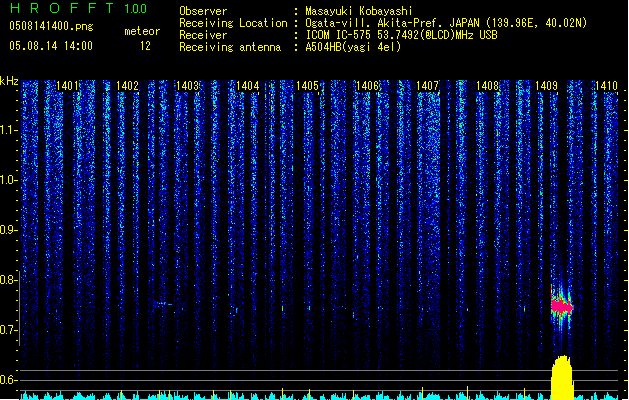
Task: Click the 0.7 kHz axis label
Action: (x=9, y=330)
